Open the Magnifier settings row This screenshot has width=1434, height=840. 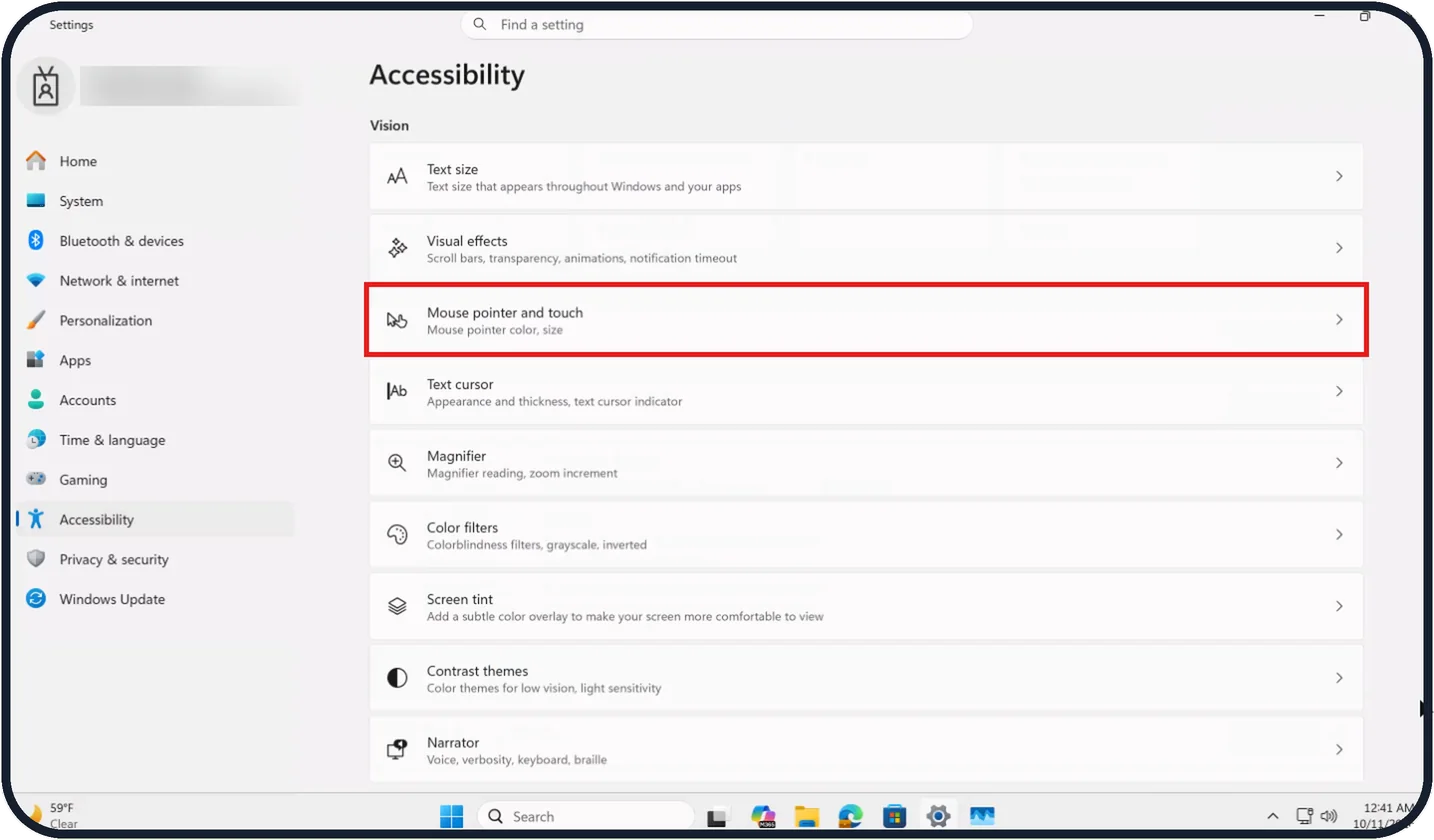(866, 463)
